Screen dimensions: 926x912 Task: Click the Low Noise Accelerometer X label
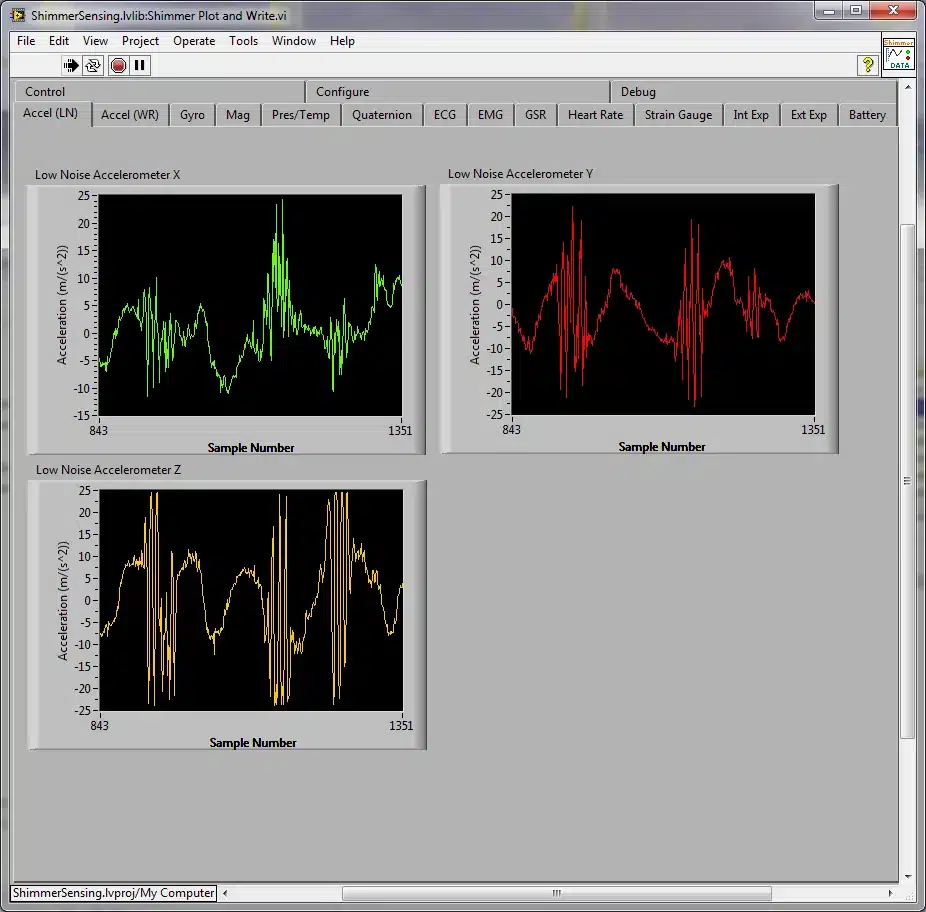[107, 175]
